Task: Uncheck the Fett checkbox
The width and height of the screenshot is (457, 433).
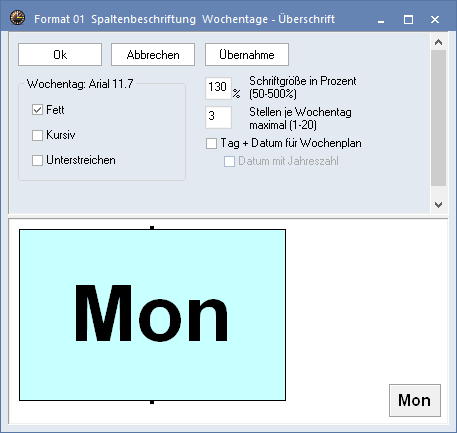Action: click(x=37, y=110)
